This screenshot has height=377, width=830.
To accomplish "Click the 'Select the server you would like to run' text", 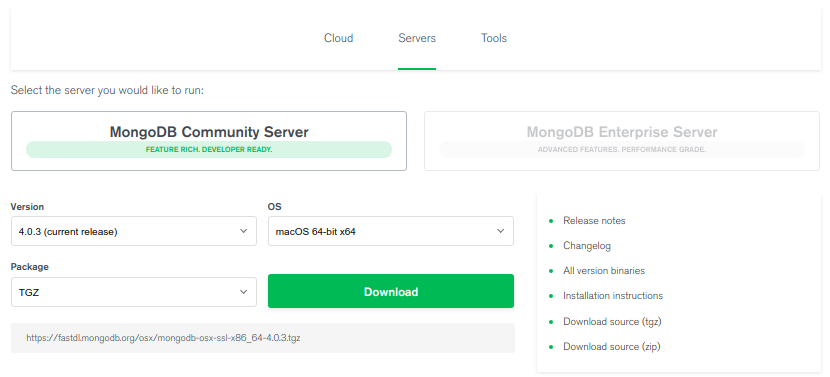I will 107,91.
